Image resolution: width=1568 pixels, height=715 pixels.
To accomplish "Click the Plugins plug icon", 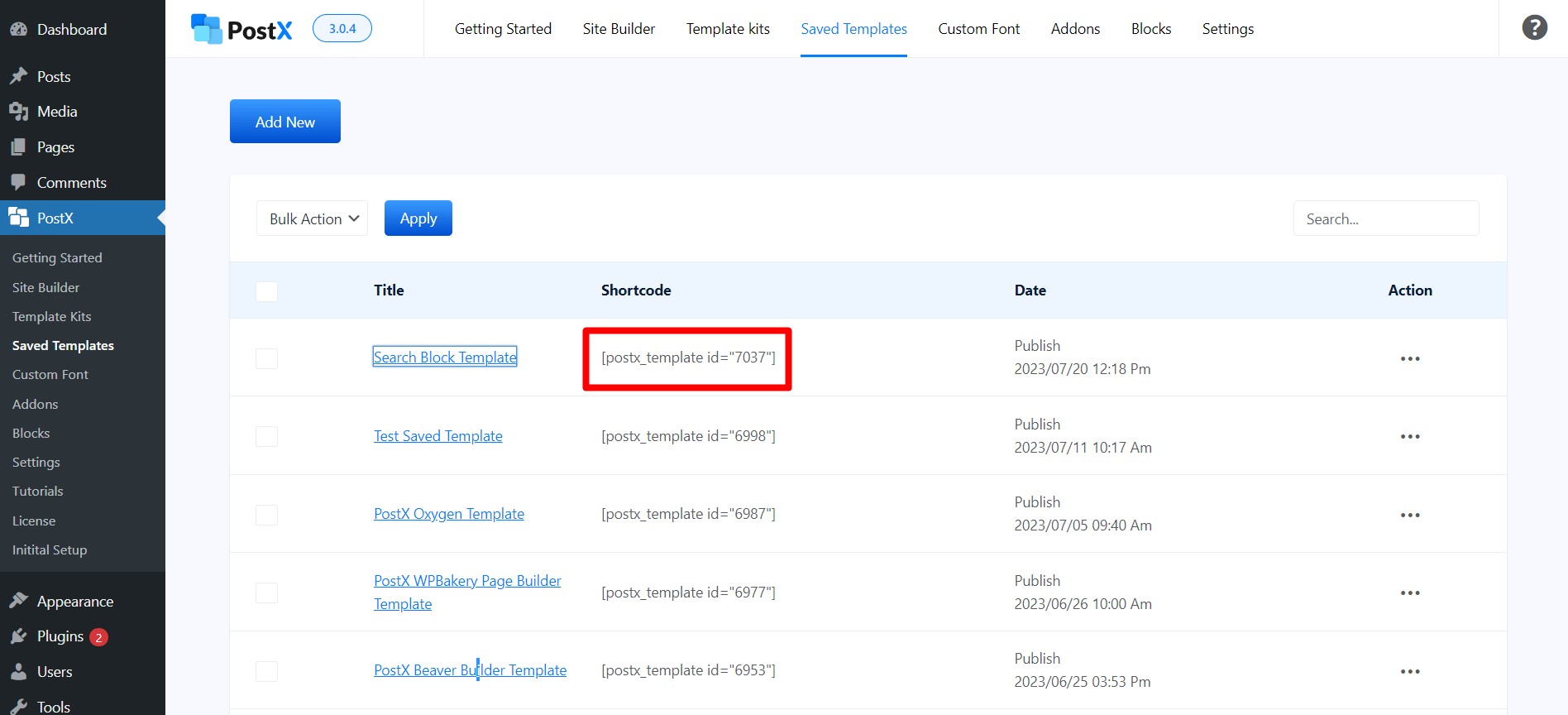I will [x=19, y=636].
